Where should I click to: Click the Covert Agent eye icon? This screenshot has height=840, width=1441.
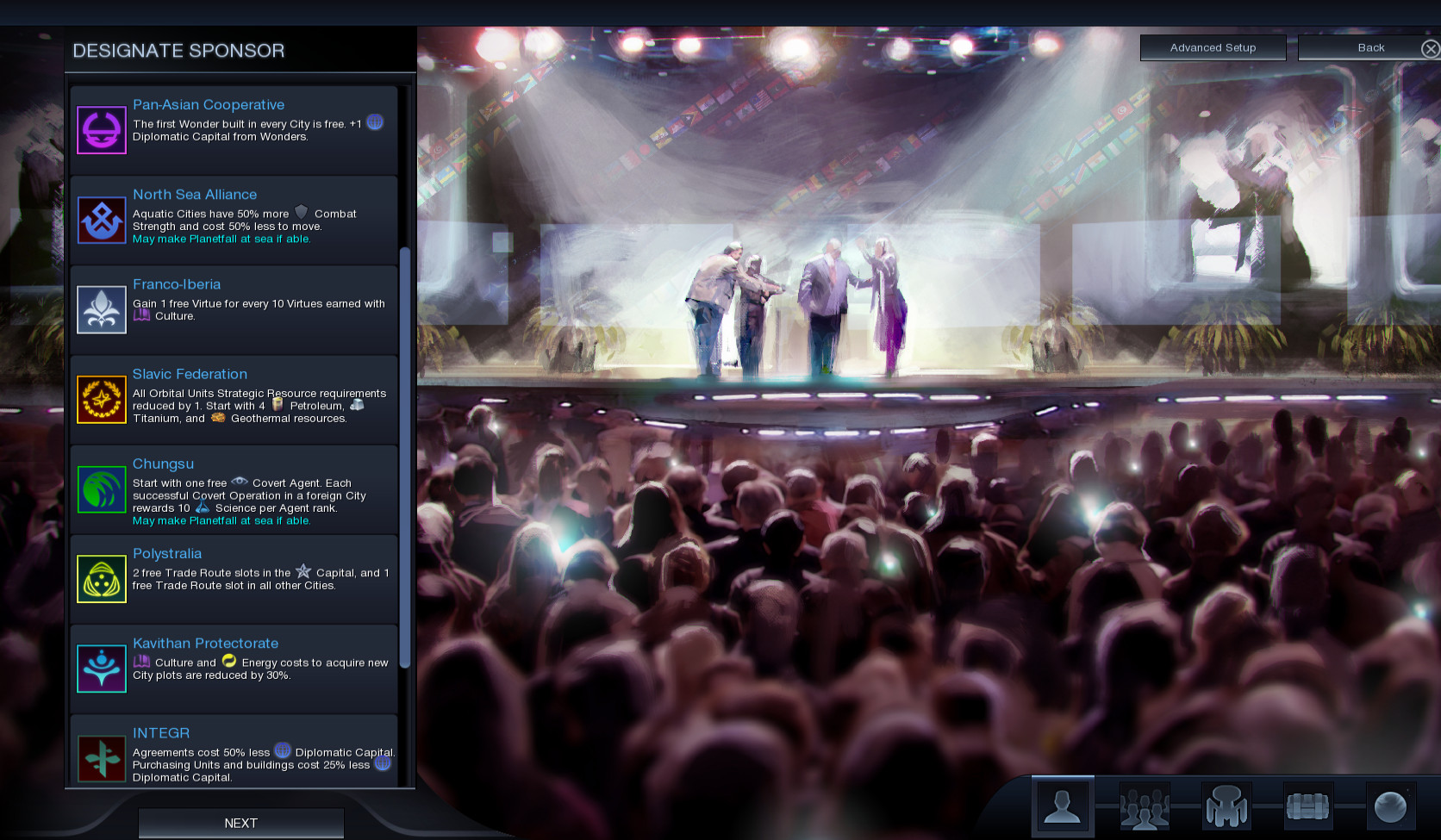[x=240, y=482]
